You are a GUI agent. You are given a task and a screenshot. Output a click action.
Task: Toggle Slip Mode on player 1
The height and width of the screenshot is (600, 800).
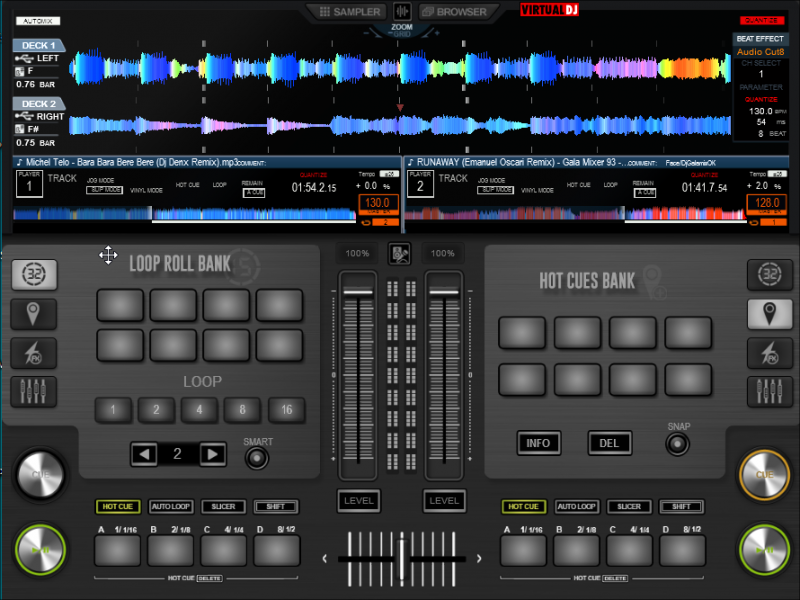coord(105,190)
